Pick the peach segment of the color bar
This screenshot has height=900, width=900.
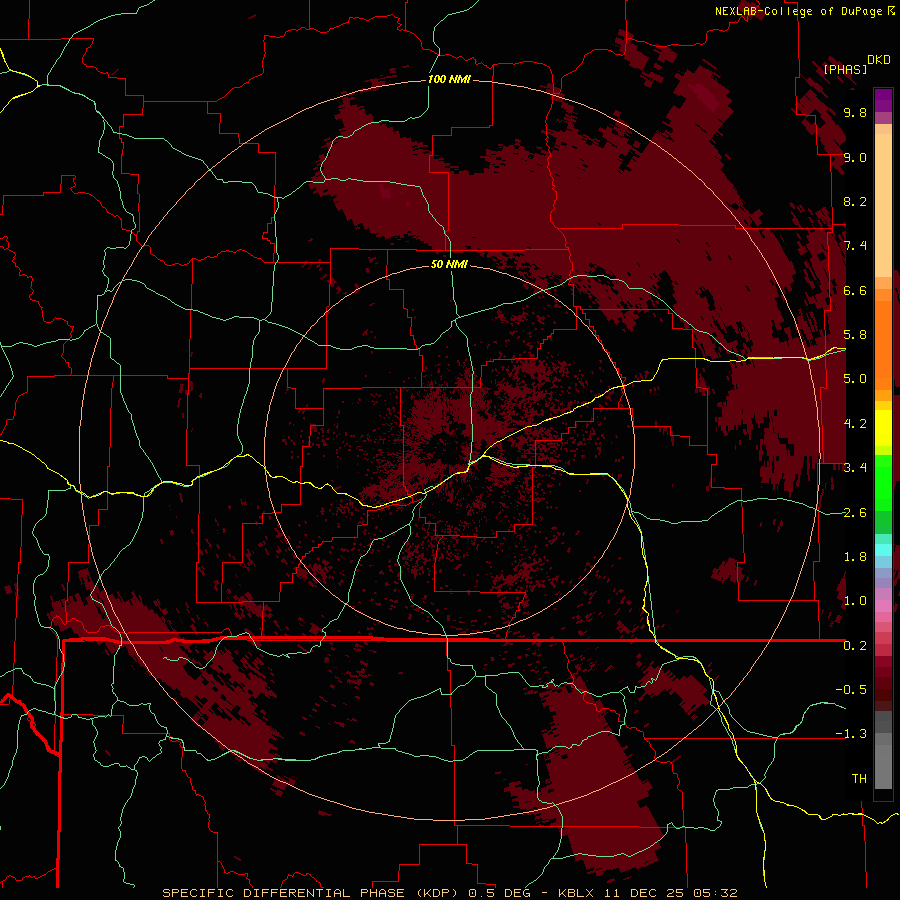click(883, 205)
